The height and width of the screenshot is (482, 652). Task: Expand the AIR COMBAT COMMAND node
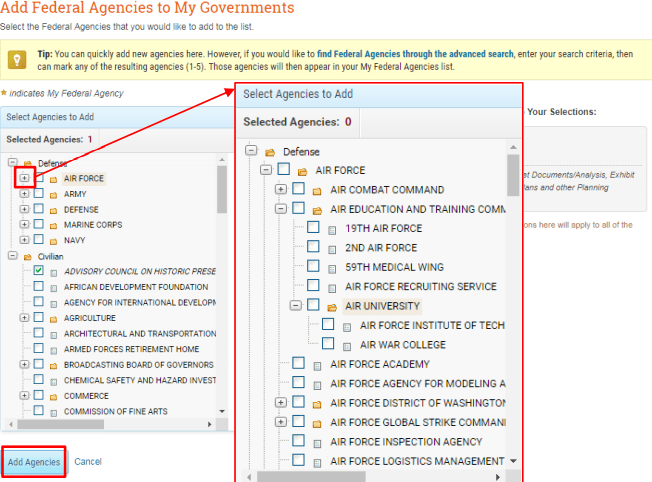click(281, 190)
